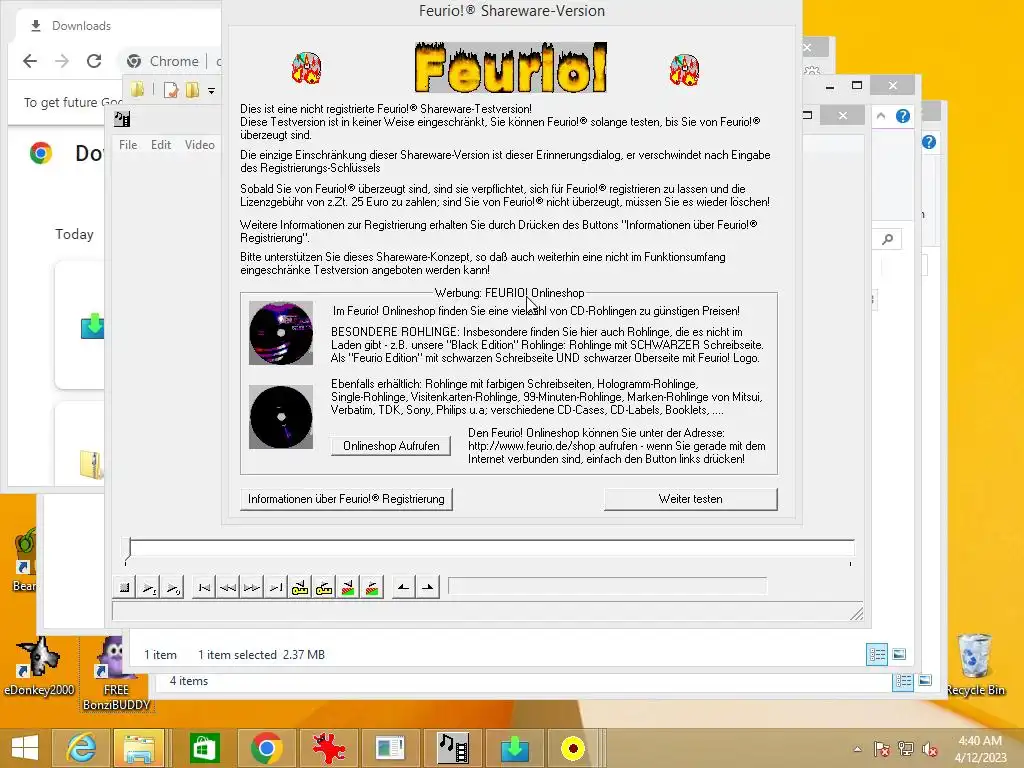
Task: Switch to video editor taskbar icon
Action: click(453, 748)
